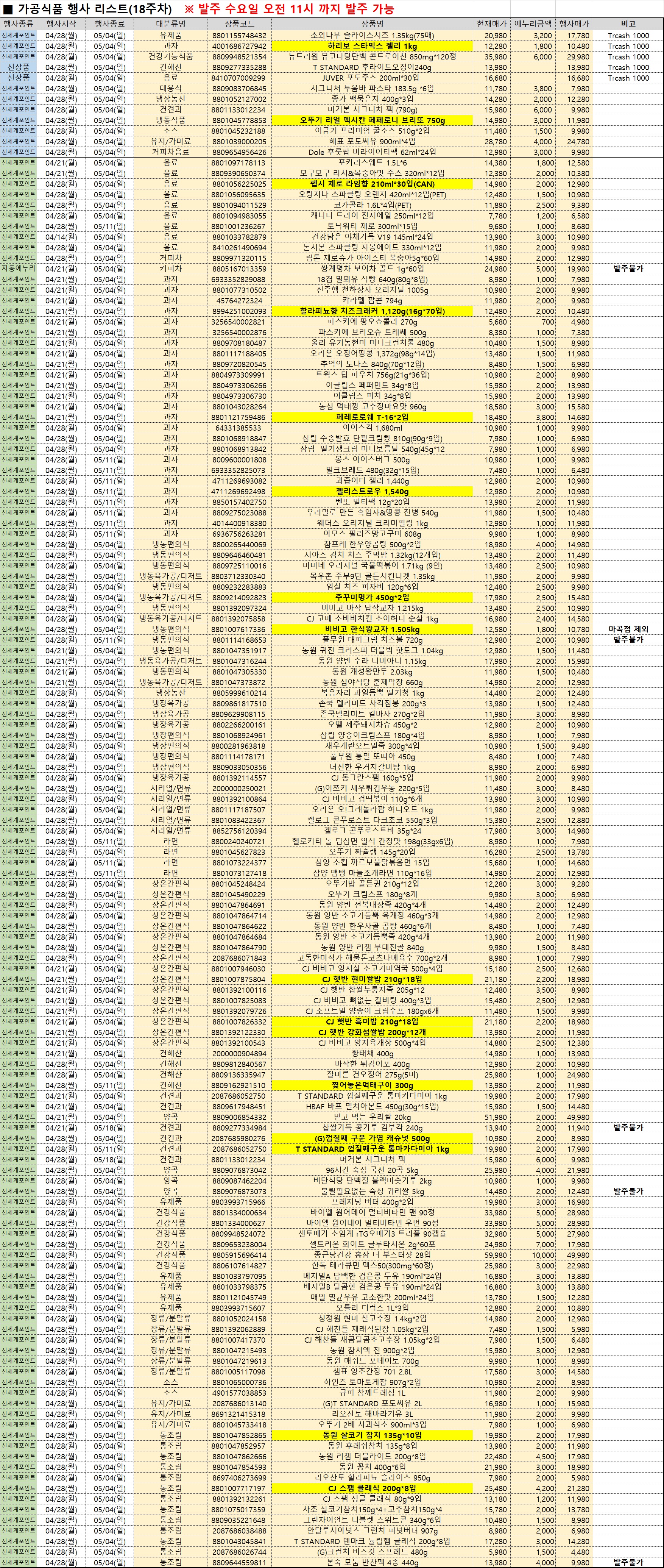Viewport: 664px width, 1568px height.
Task: Select the '행사종료' column header cell
Action: pos(109,24)
